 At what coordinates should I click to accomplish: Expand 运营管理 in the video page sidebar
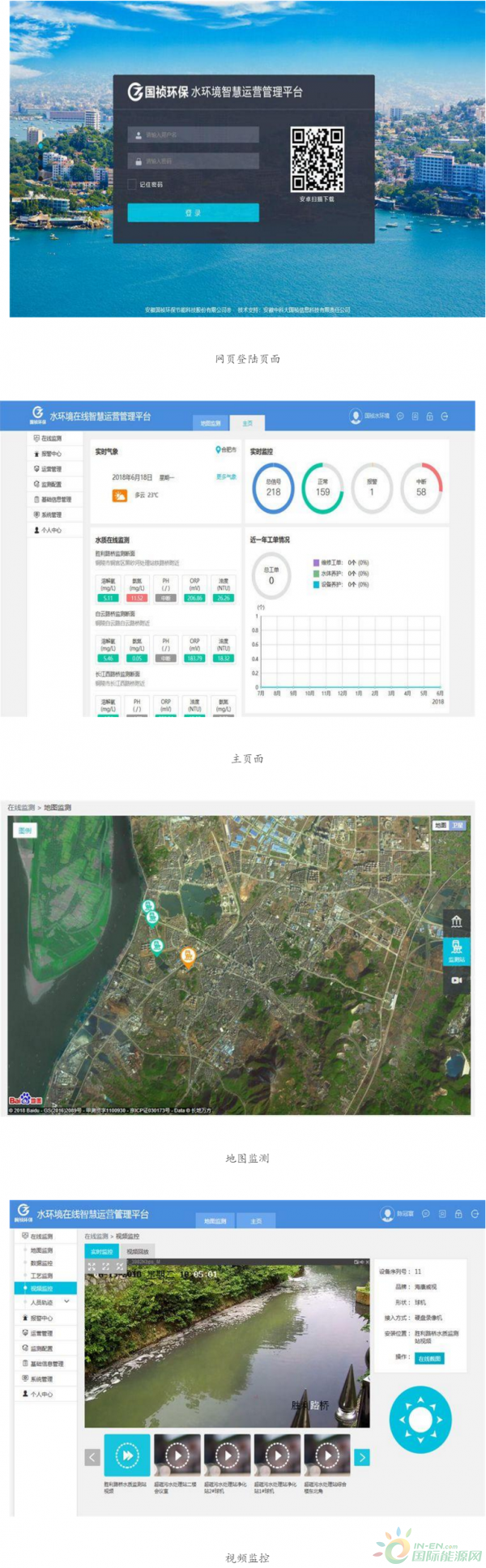tap(40, 1333)
